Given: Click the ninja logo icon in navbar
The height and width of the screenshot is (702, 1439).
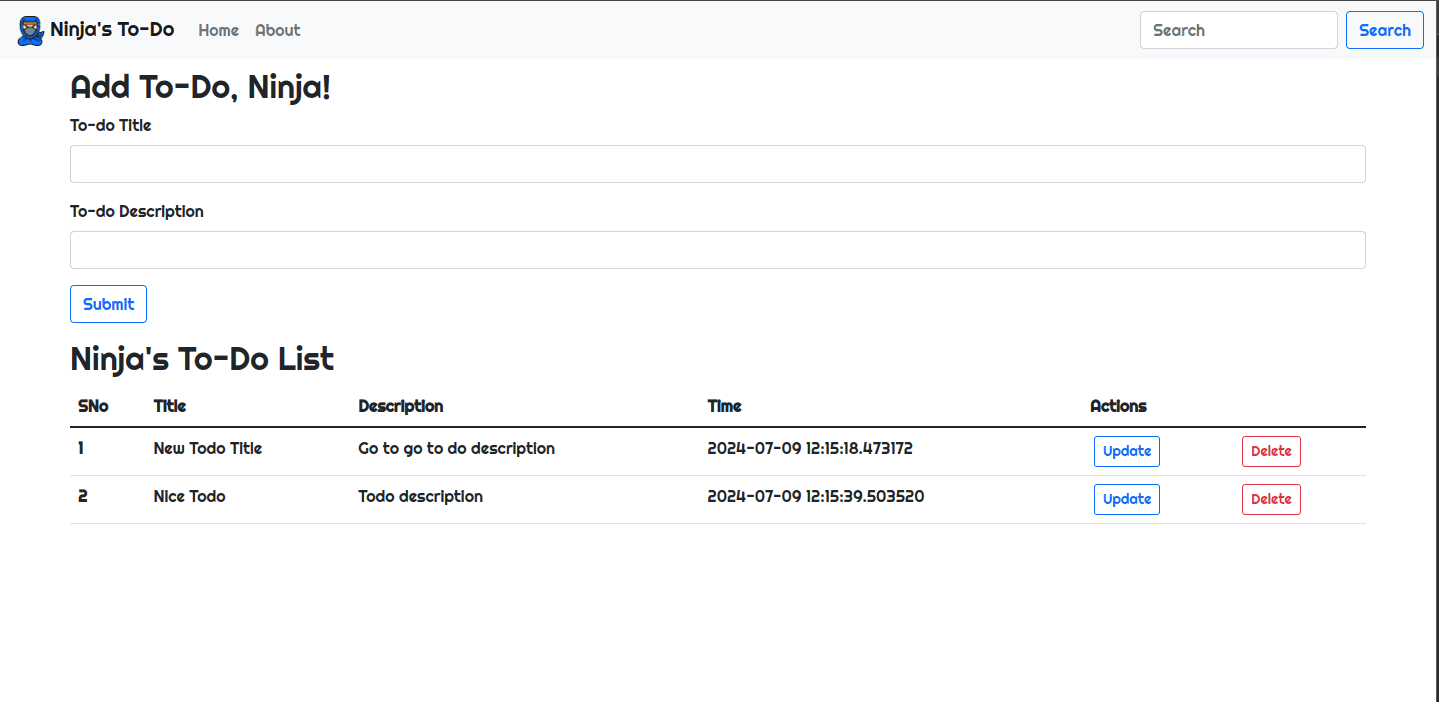Looking at the screenshot, I should tap(31, 30).
